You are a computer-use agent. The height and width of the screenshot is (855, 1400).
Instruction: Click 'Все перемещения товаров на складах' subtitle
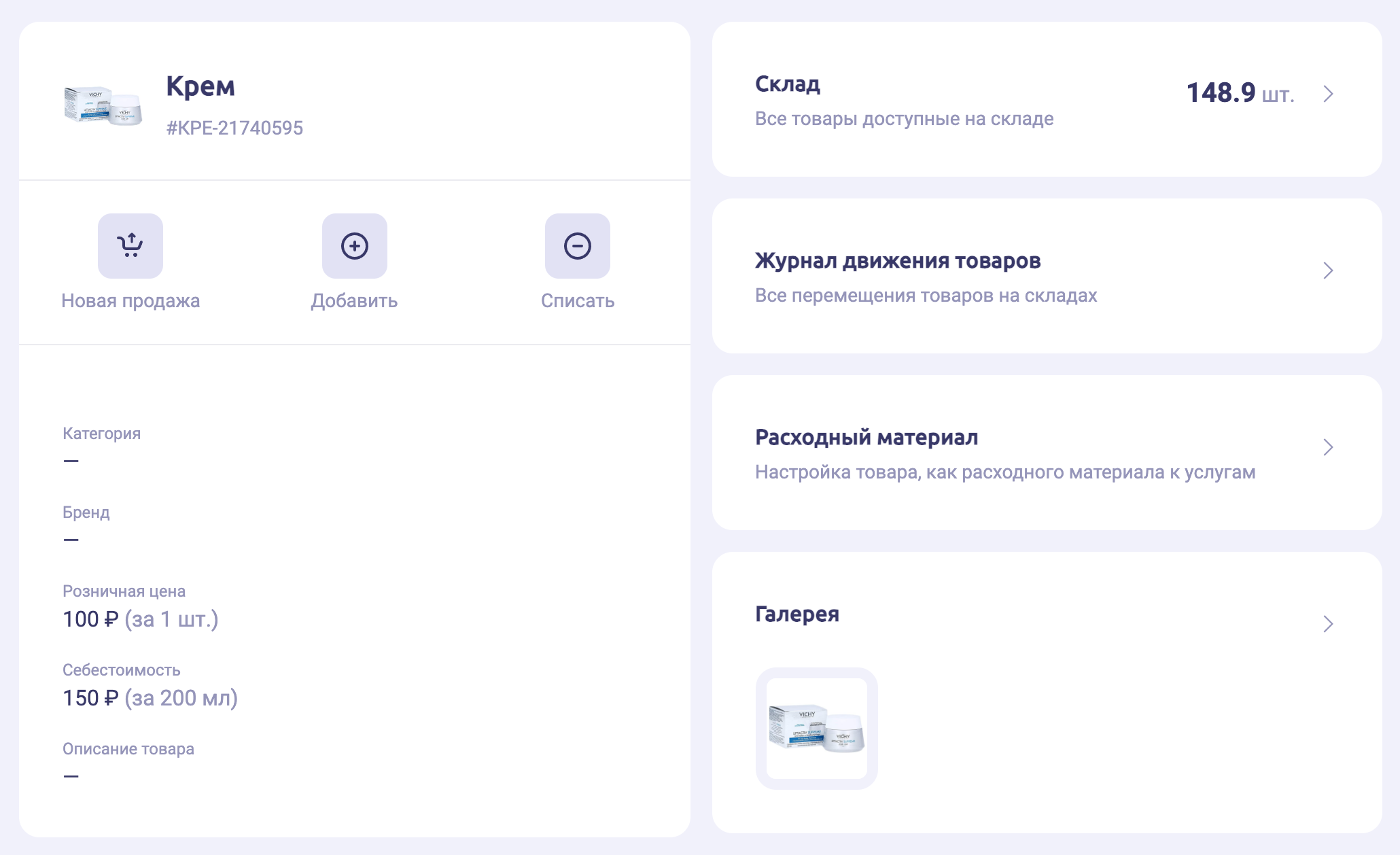(x=926, y=296)
